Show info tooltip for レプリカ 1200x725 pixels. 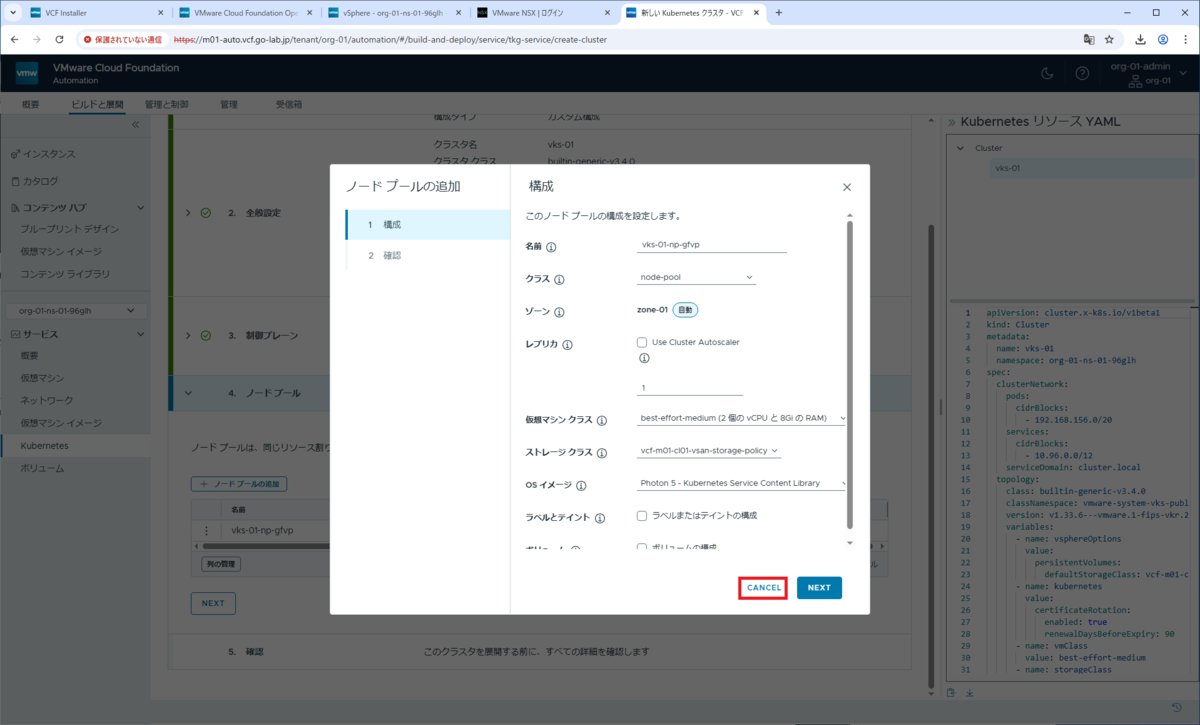(567, 345)
